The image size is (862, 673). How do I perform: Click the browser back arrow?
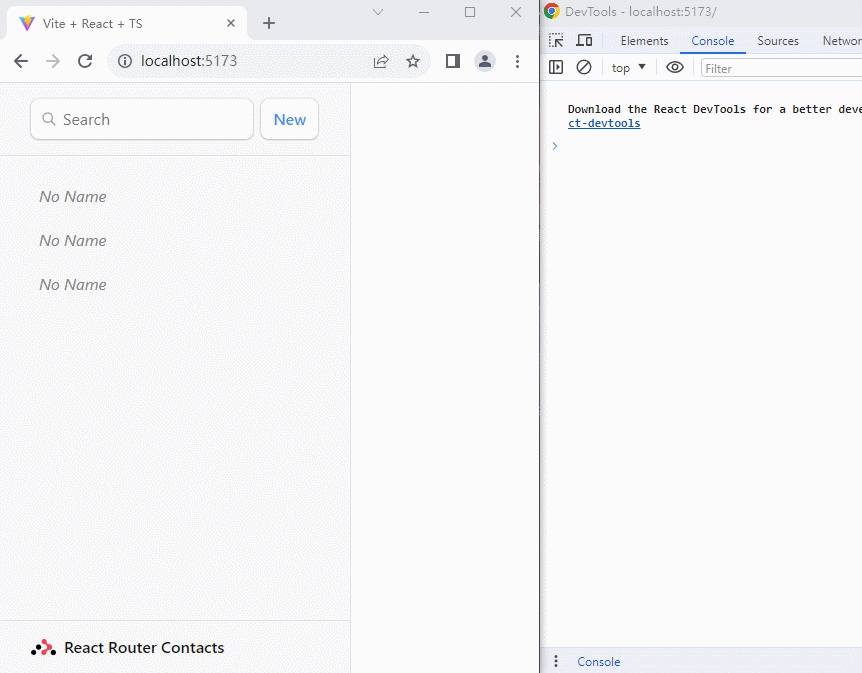coord(21,61)
